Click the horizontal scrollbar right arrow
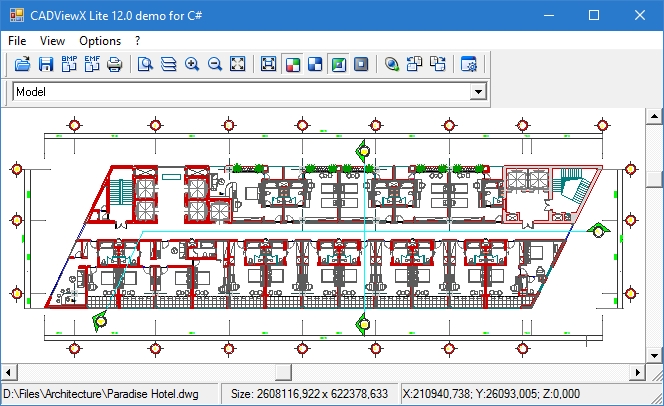This screenshot has height=406, width=664. [636, 372]
